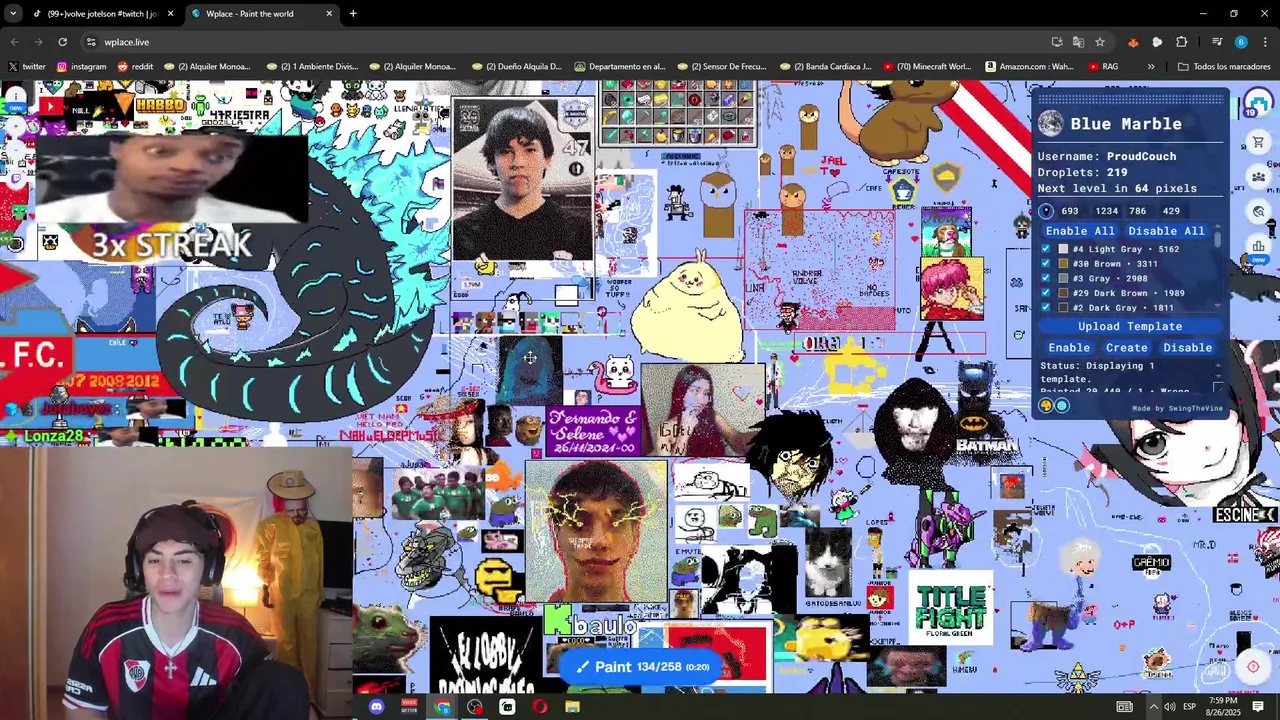This screenshot has height=720, width=1280.
Task: Open Opera from the taskbar
Action: pyautogui.click(x=540, y=707)
